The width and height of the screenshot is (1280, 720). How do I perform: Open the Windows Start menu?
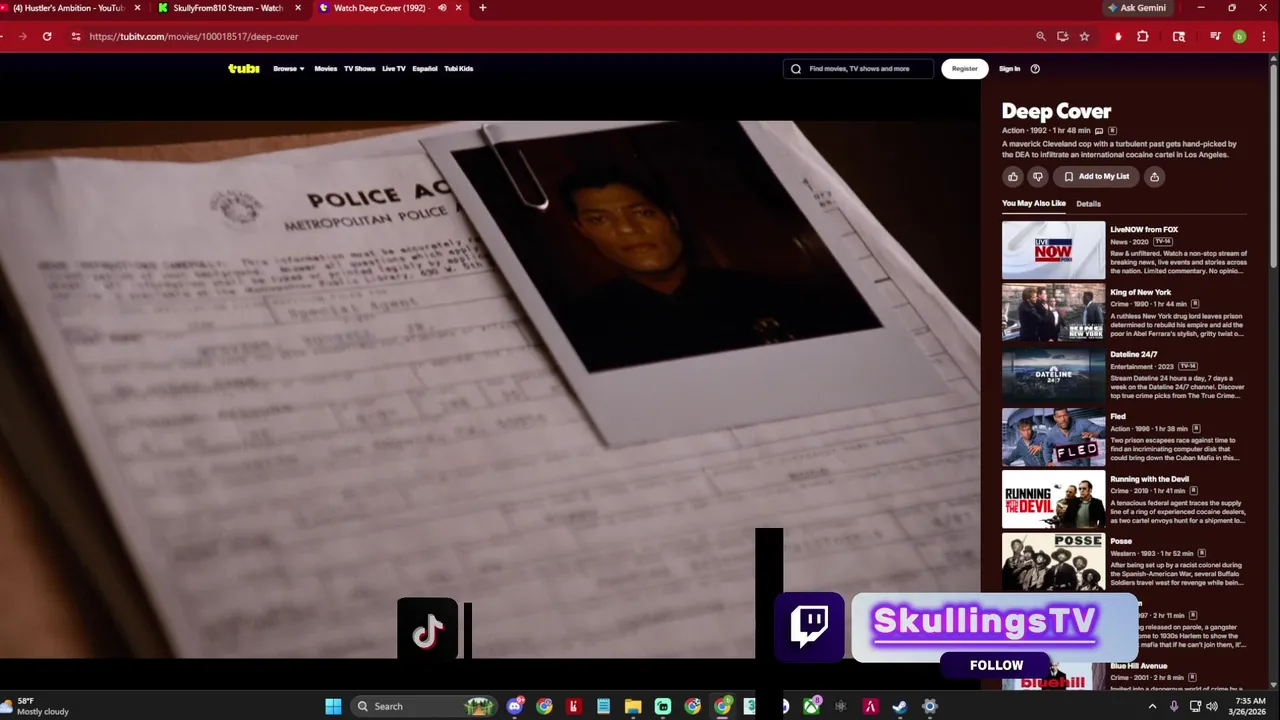point(333,706)
